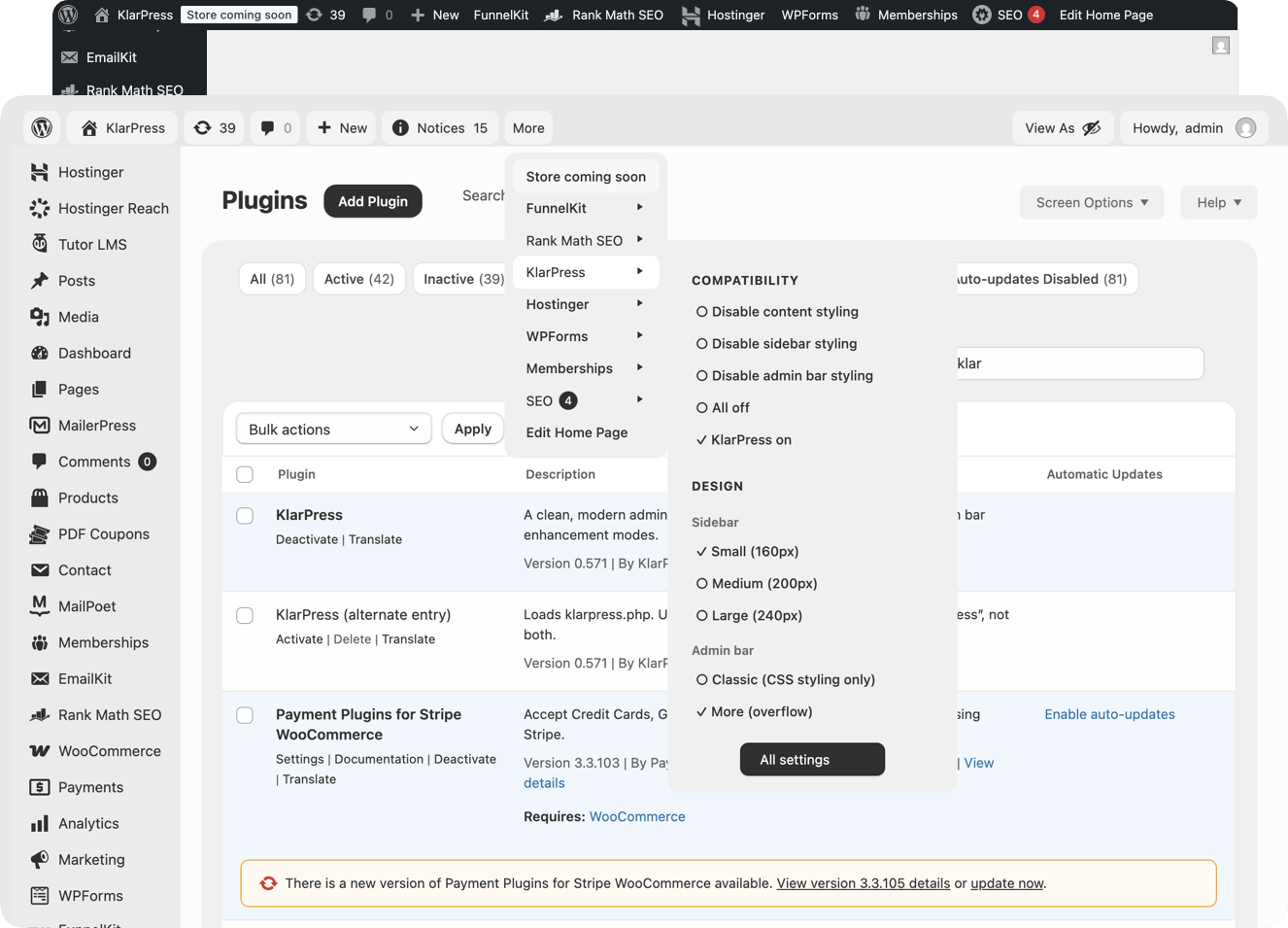
Task: Click the Marketing megaphone icon
Action: pyautogui.click(x=40, y=859)
